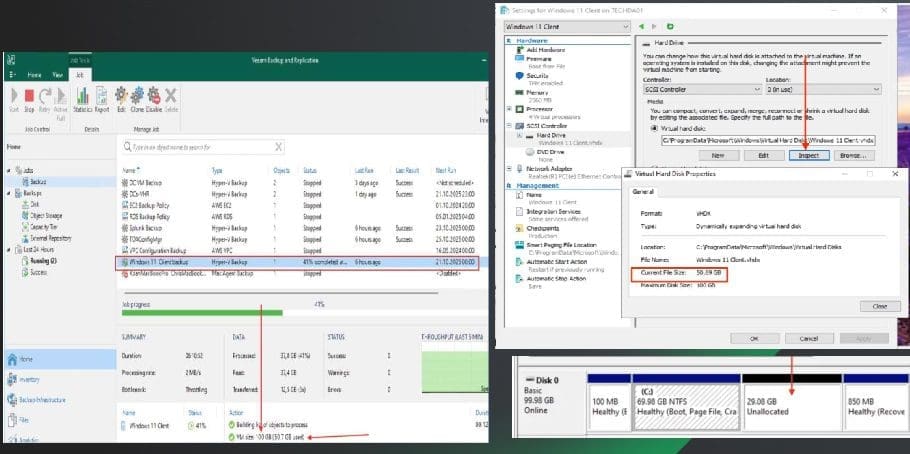This screenshot has width=910, height=454.
Task: Click the Edit virtual disk button
Action: point(764,156)
